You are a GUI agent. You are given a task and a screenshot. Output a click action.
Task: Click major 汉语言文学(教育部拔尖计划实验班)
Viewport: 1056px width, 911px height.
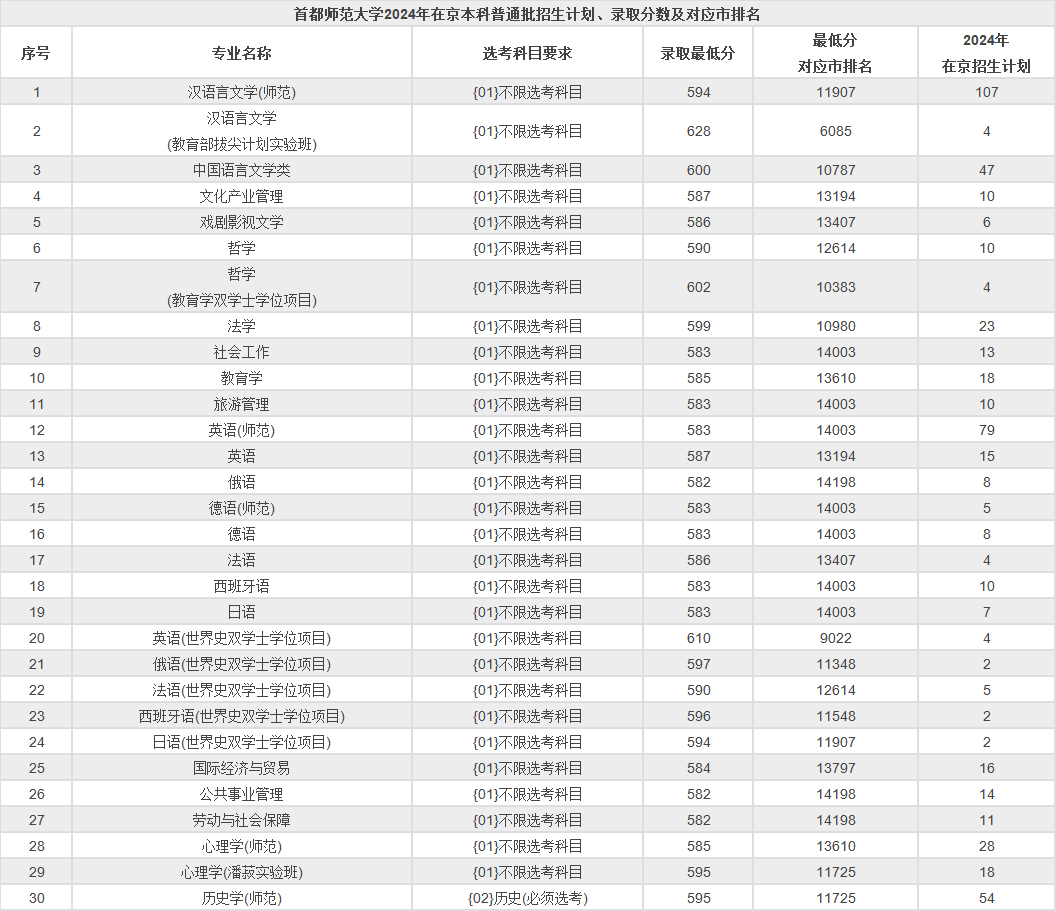(242, 131)
